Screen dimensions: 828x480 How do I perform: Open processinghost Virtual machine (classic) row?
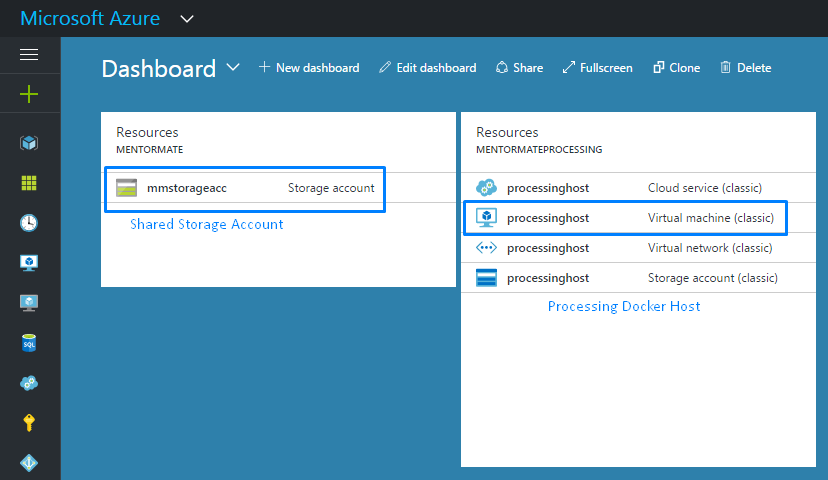coord(638,218)
